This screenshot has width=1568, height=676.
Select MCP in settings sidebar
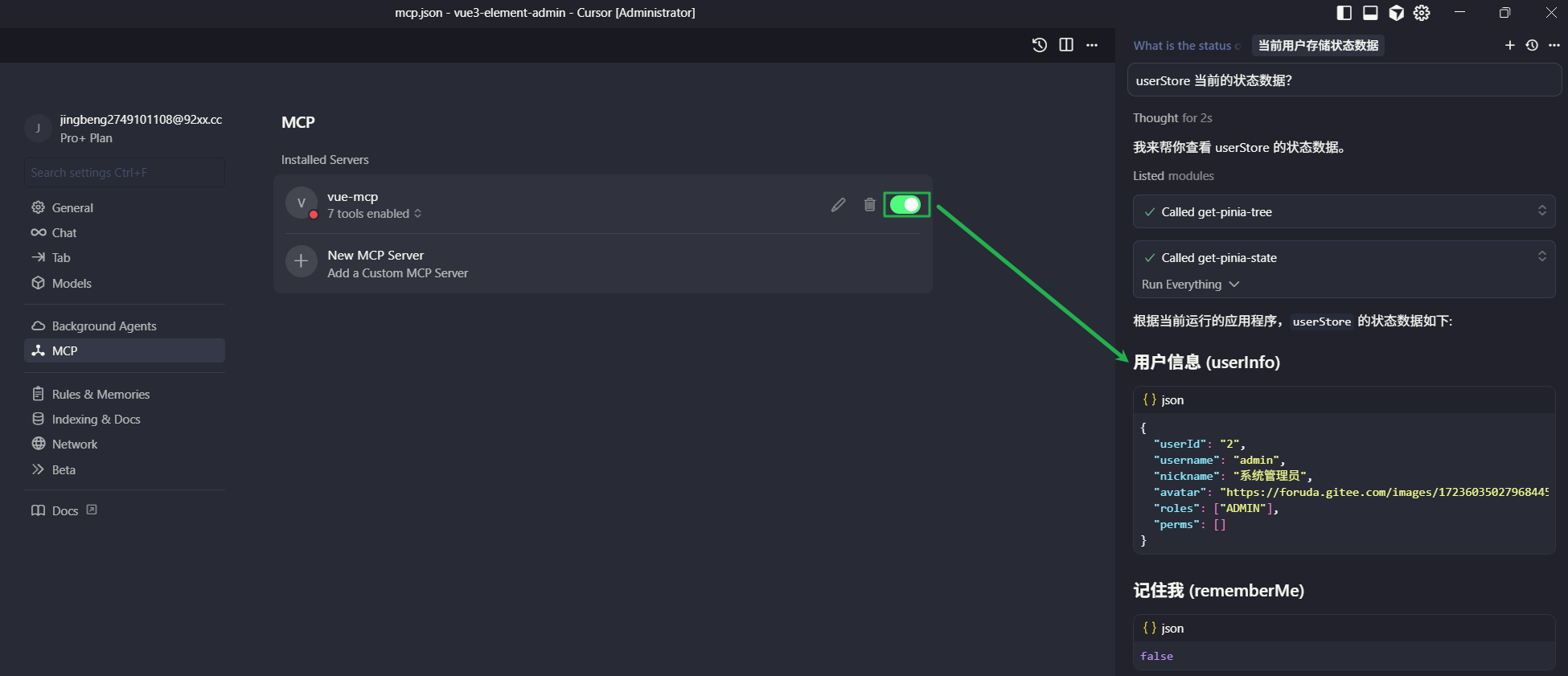(125, 351)
